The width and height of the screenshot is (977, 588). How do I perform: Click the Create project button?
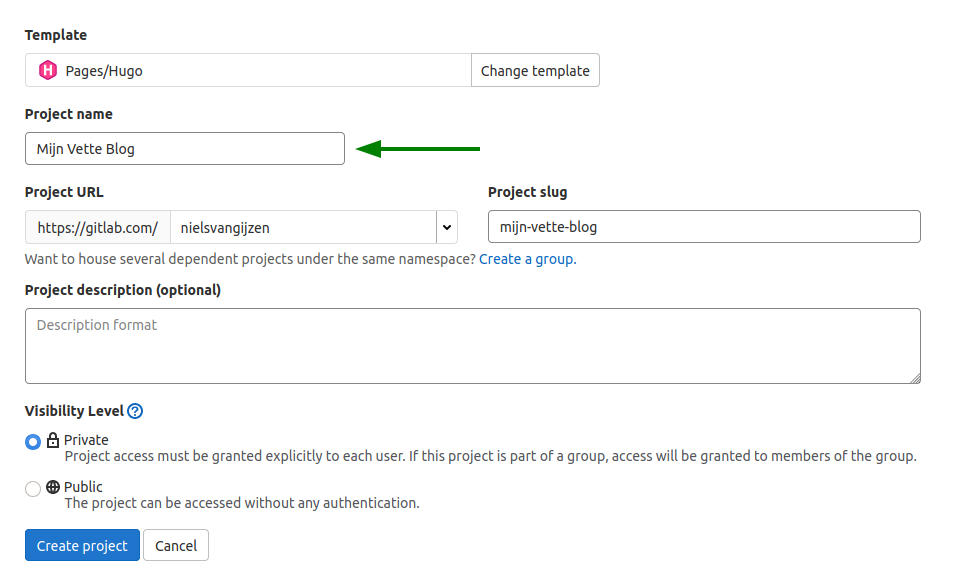click(82, 546)
